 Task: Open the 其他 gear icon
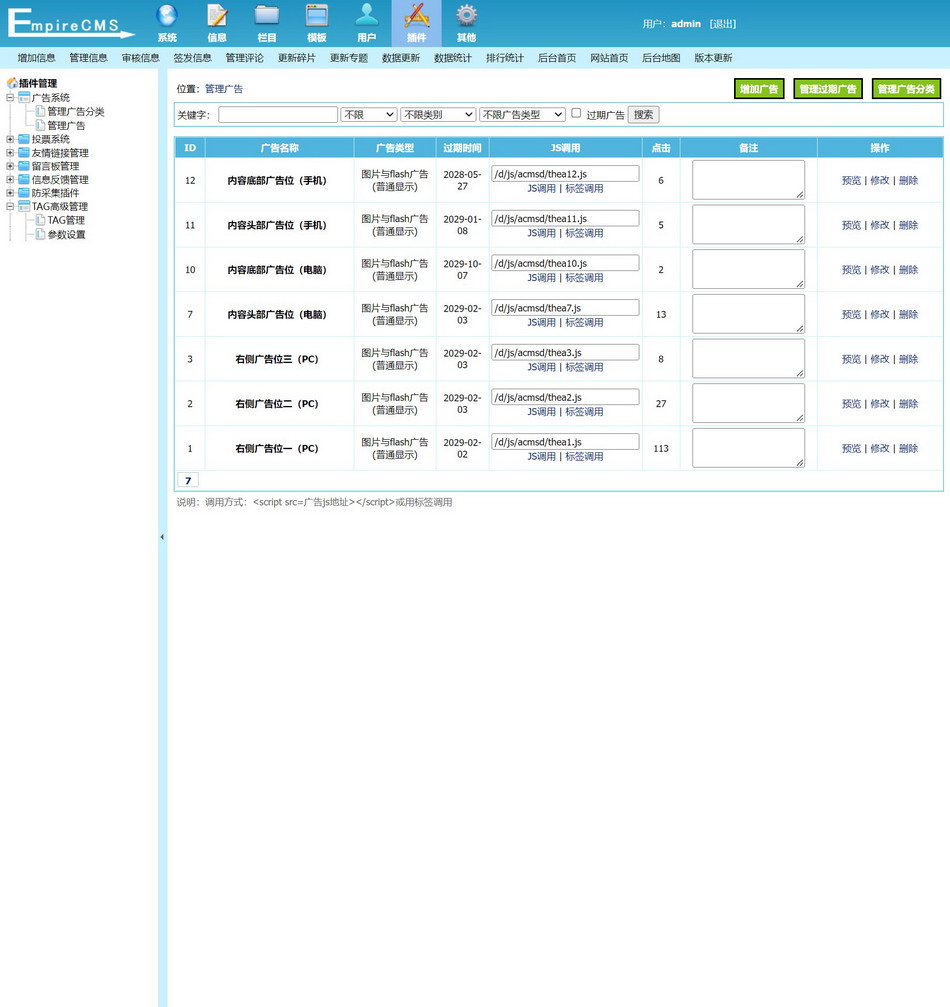466,16
